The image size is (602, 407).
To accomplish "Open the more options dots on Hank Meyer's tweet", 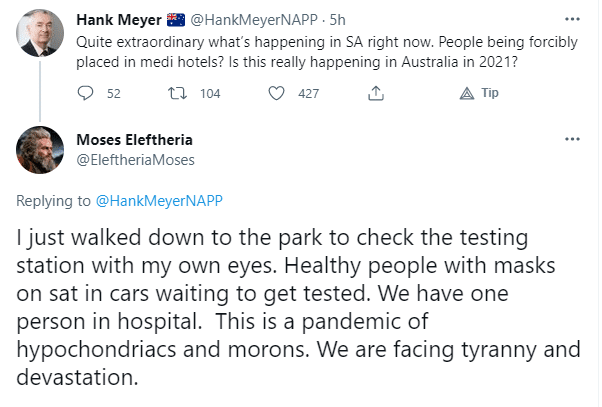I will 572,19.
